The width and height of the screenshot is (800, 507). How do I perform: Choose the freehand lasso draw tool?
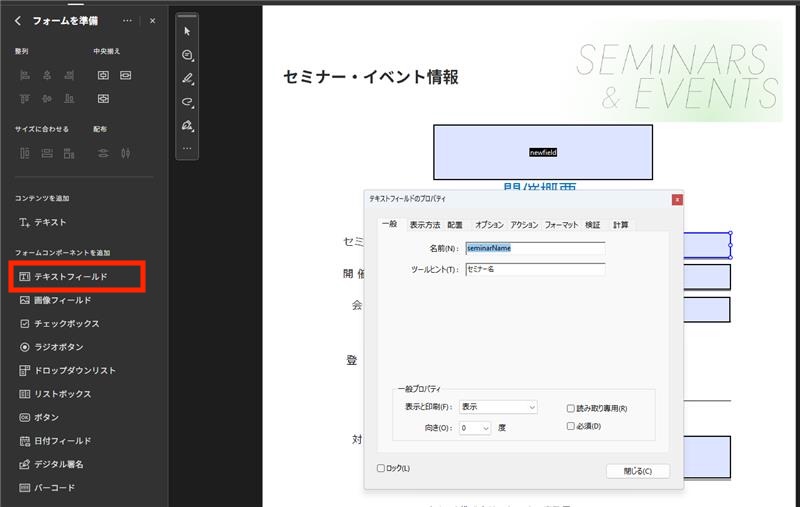(187, 102)
